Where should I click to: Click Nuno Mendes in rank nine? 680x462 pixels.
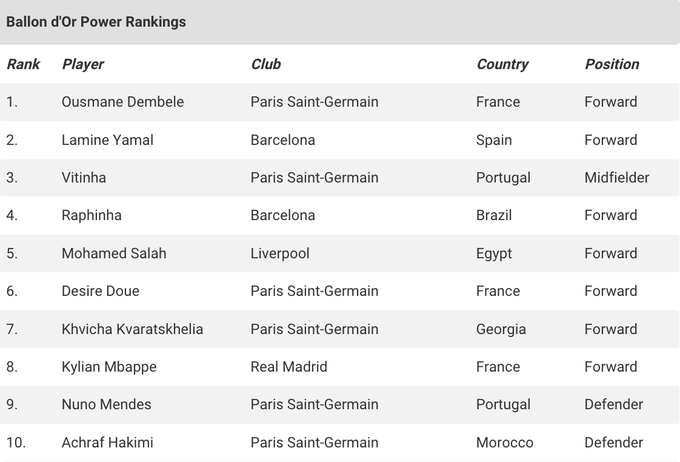[x=107, y=404]
